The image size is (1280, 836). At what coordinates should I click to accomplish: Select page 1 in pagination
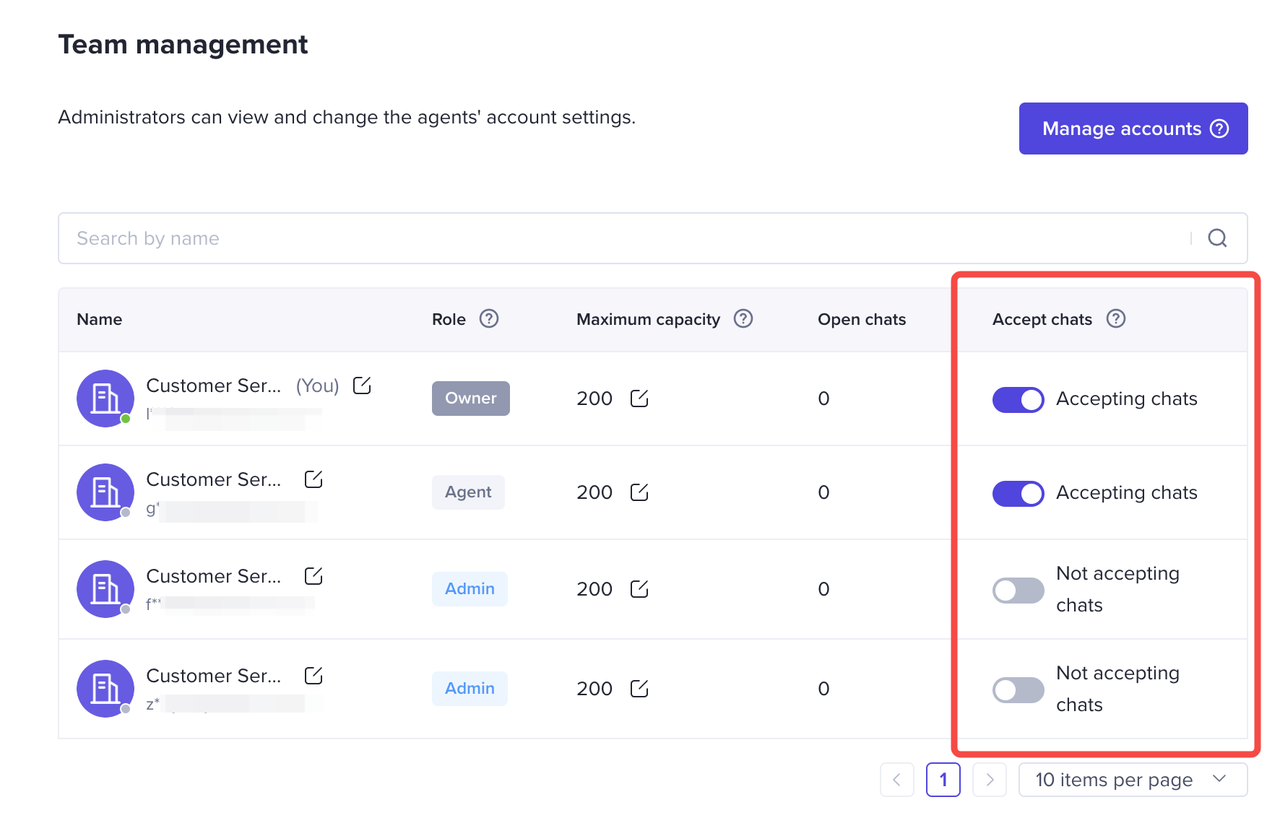pos(943,780)
